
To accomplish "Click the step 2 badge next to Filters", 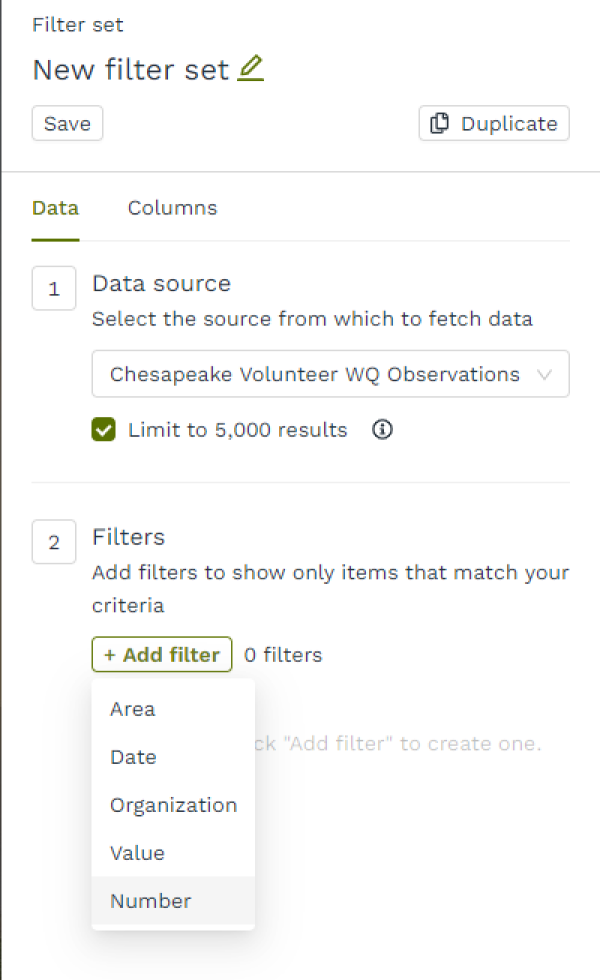I will [x=54, y=542].
